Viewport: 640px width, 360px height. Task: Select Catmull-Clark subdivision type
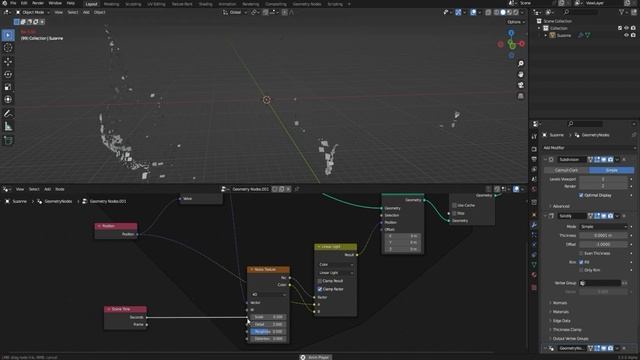pos(566,170)
